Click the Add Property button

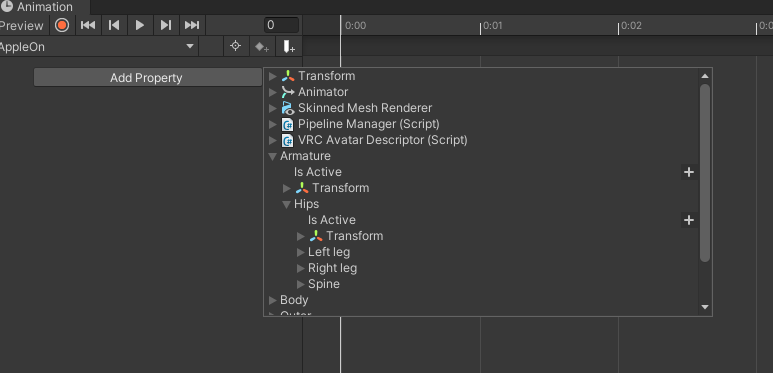[147, 77]
